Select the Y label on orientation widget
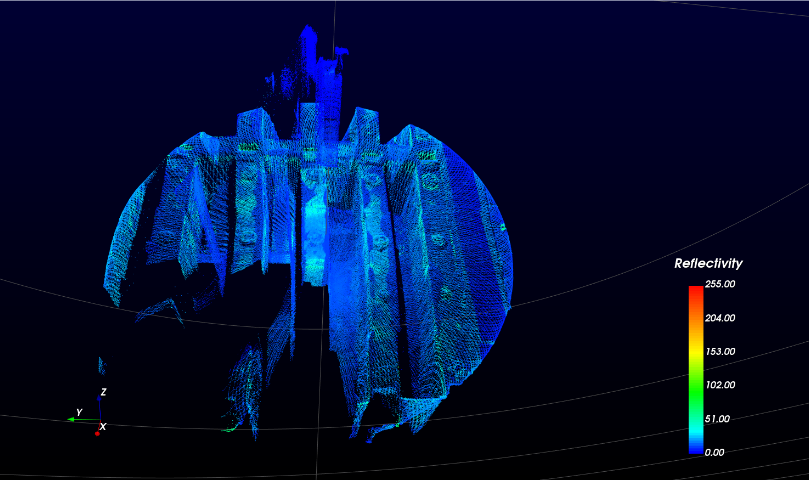The width and height of the screenshot is (809, 480). pos(79,412)
